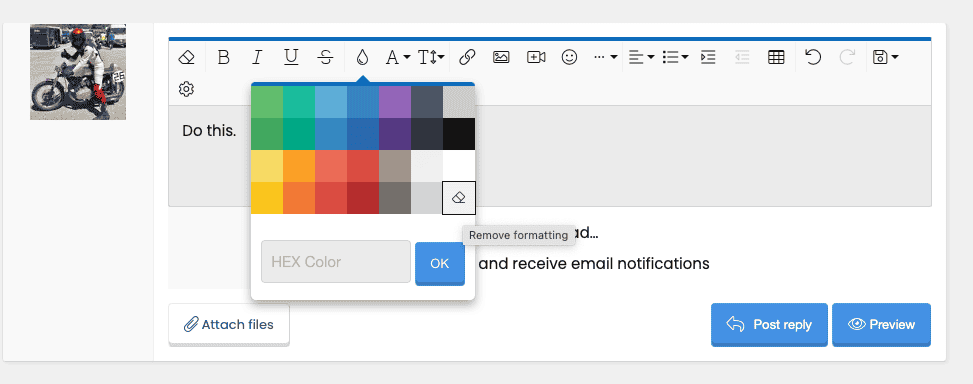Click the Remove formatting eraser in toolbar

(x=186, y=58)
